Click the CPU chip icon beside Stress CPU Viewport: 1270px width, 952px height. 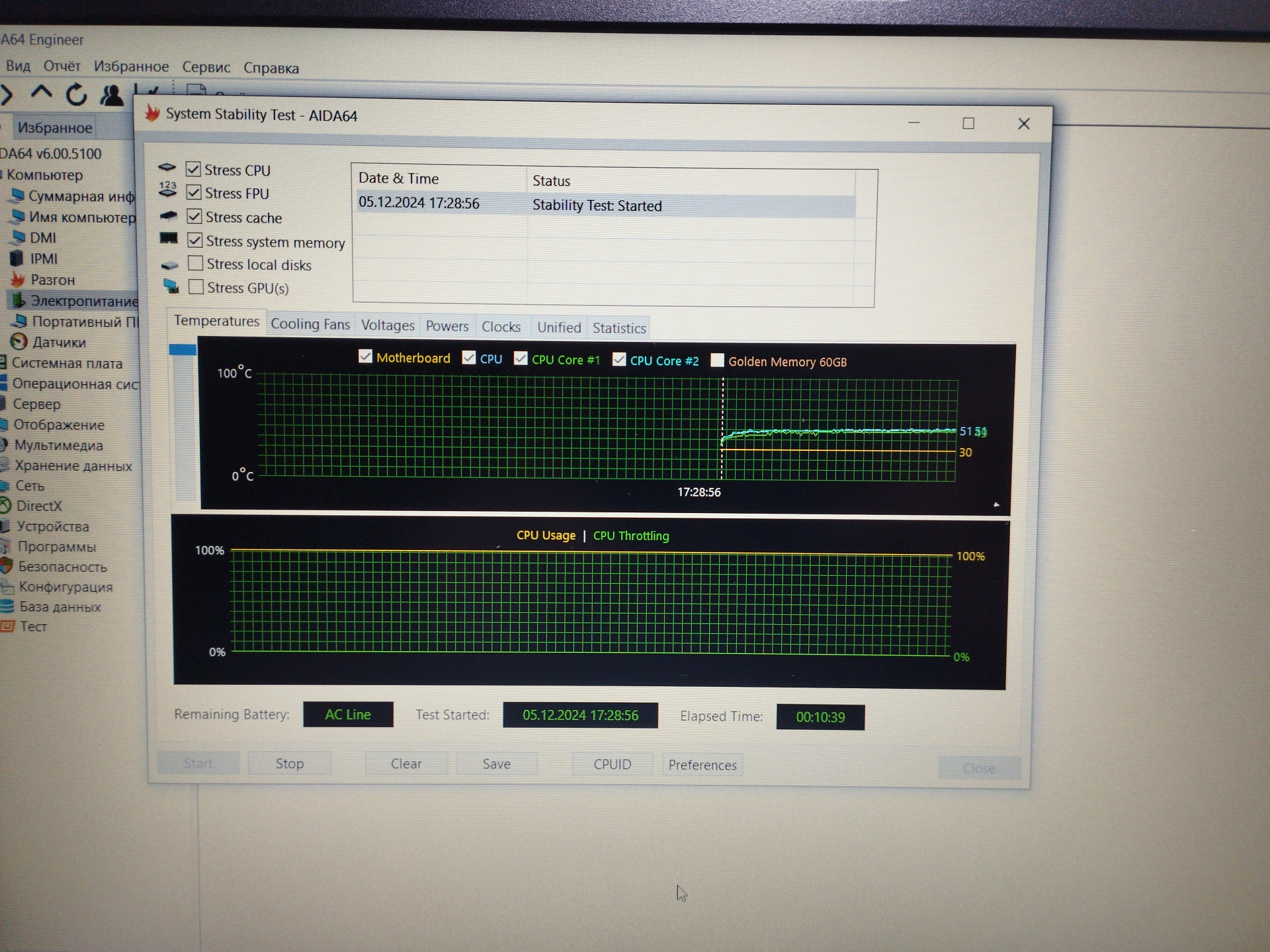tap(167, 168)
